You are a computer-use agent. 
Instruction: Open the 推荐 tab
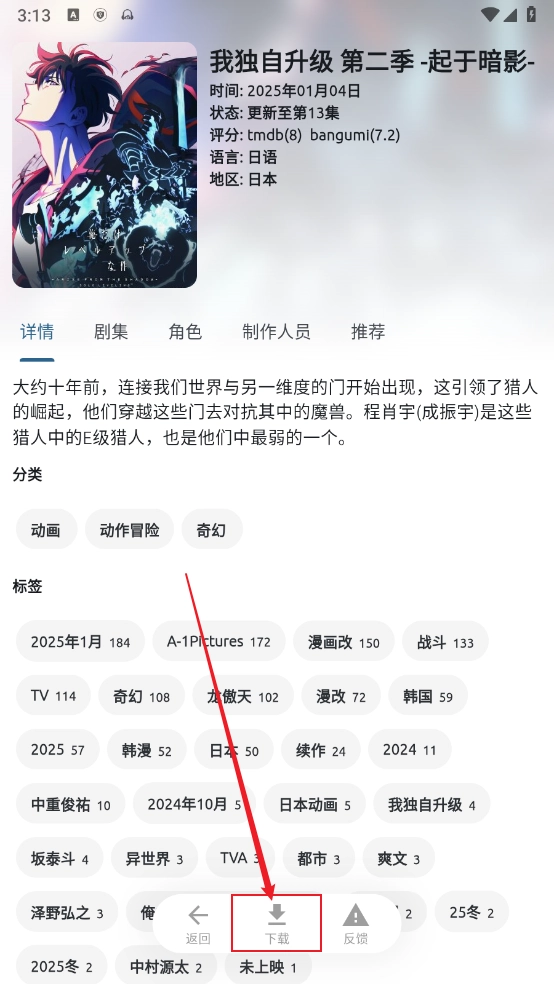[368, 331]
